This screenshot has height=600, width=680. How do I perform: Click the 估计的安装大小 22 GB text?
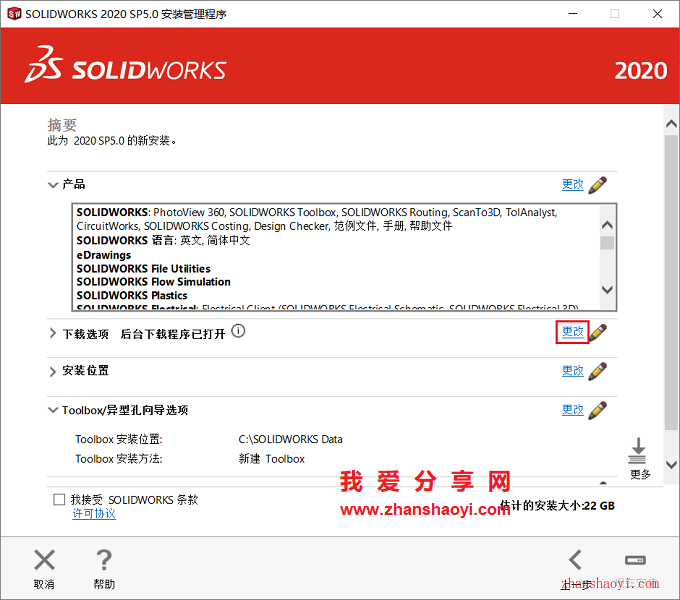(557, 505)
